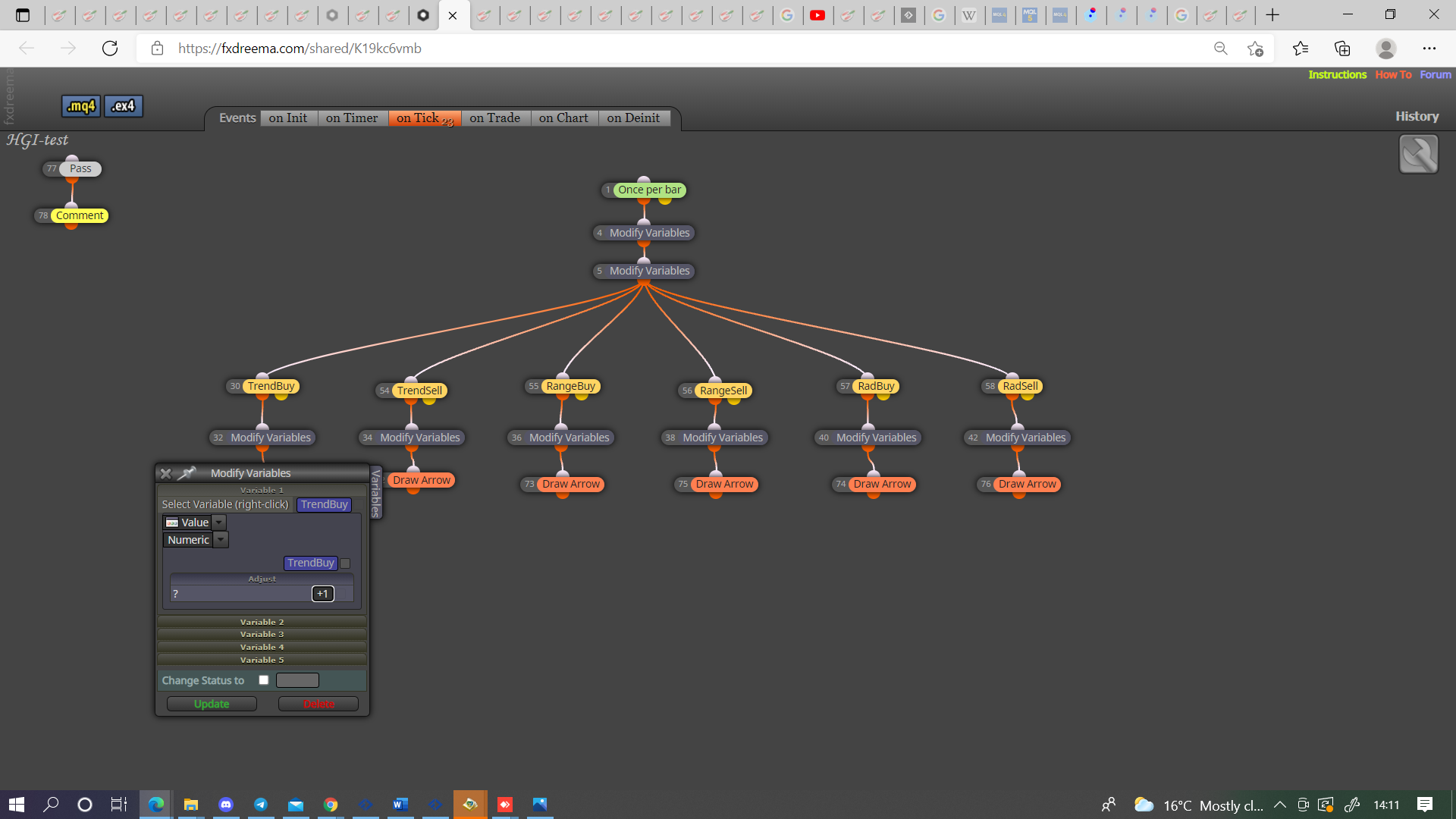Export project as .ex4 file

point(124,106)
